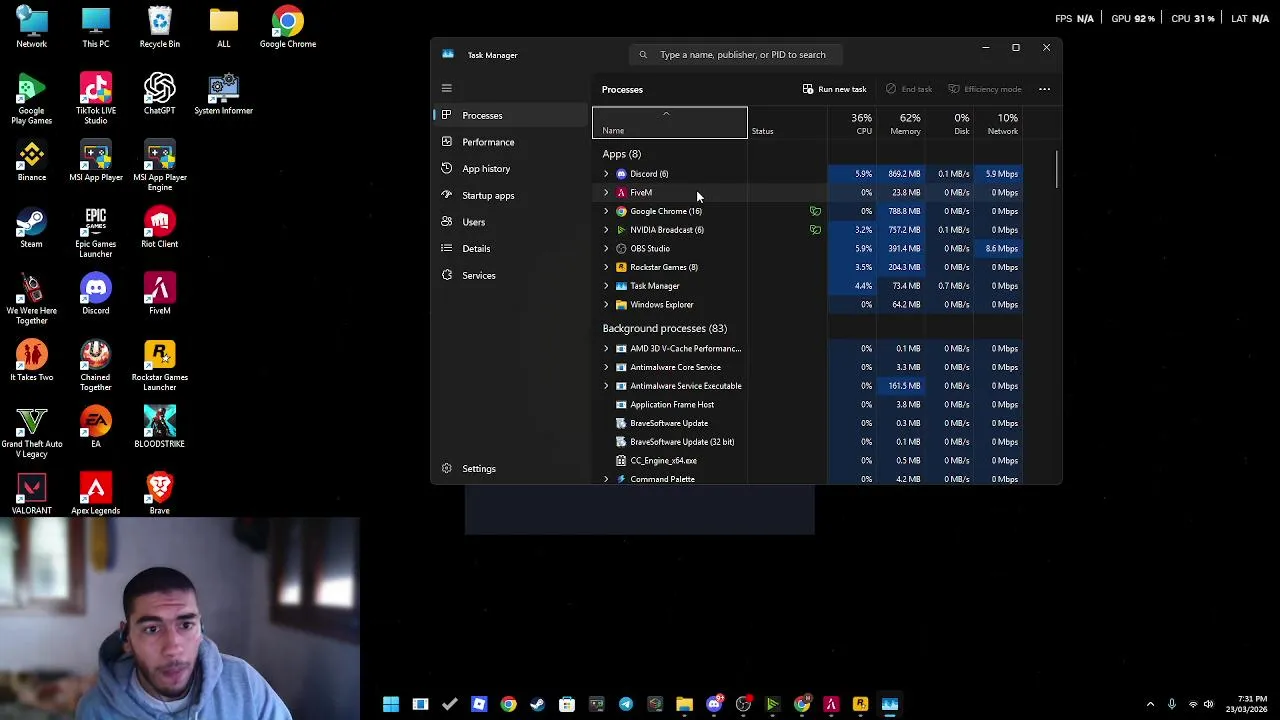This screenshot has height=720, width=1280.
Task: Expand the Windows Explorer process entry
Action: (606, 304)
